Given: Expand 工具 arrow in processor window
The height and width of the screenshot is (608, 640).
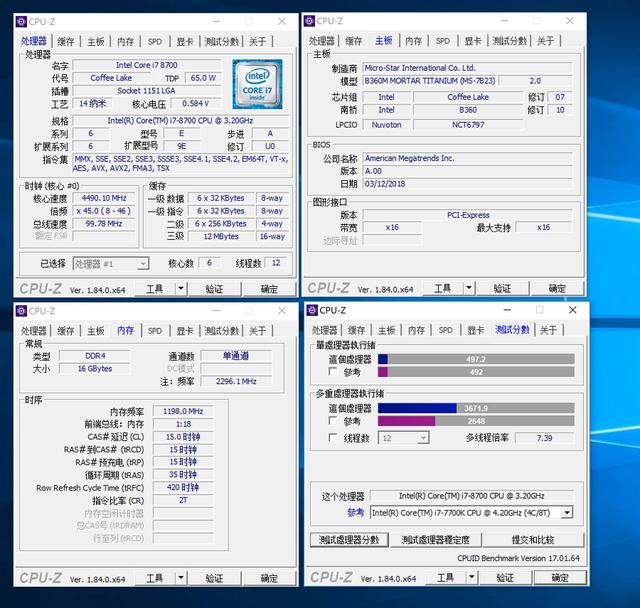Looking at the screenshot, I should (181, 289).
